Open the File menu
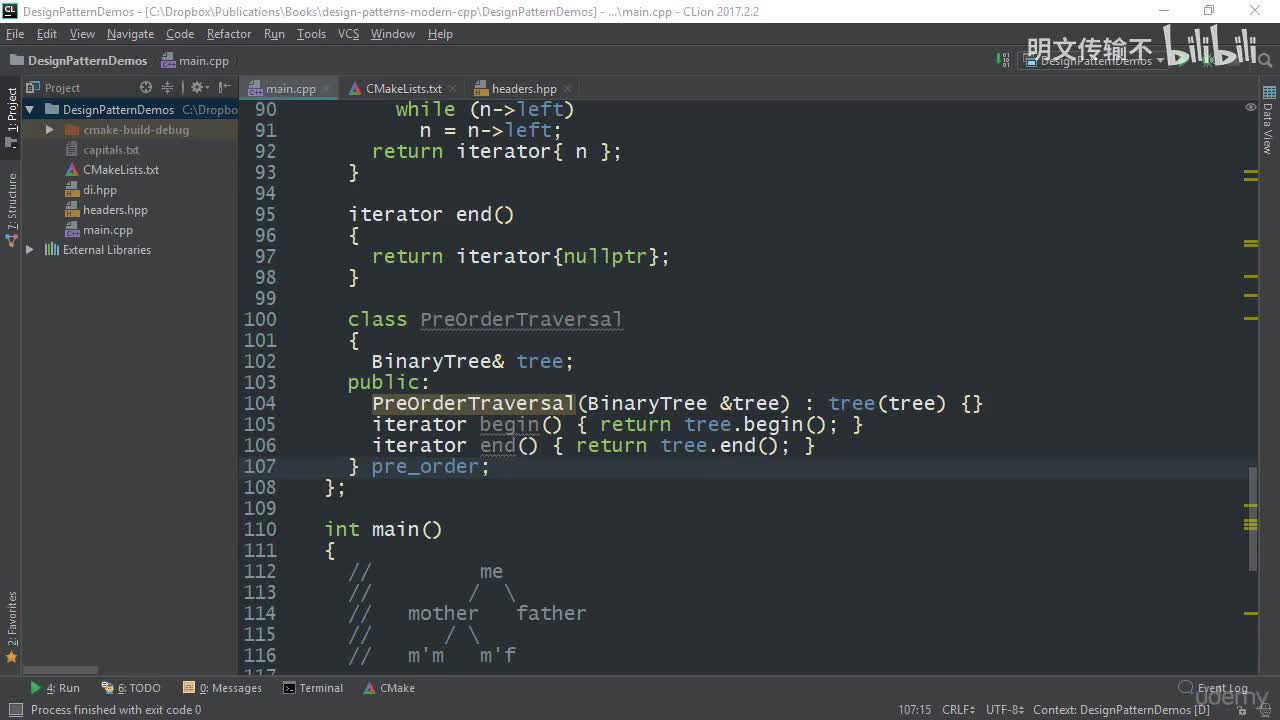The width and height of the screenshot is (1280, 720). click(x=15, y=34)
